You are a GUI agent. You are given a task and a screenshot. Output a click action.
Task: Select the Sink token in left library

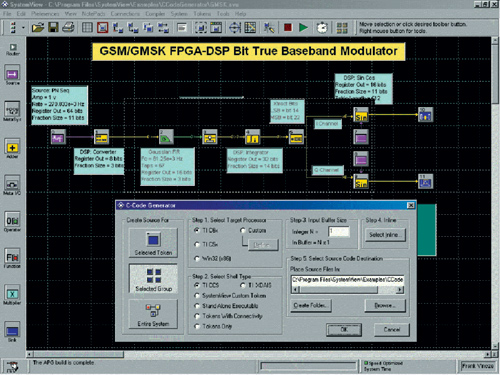click(12, 331)
